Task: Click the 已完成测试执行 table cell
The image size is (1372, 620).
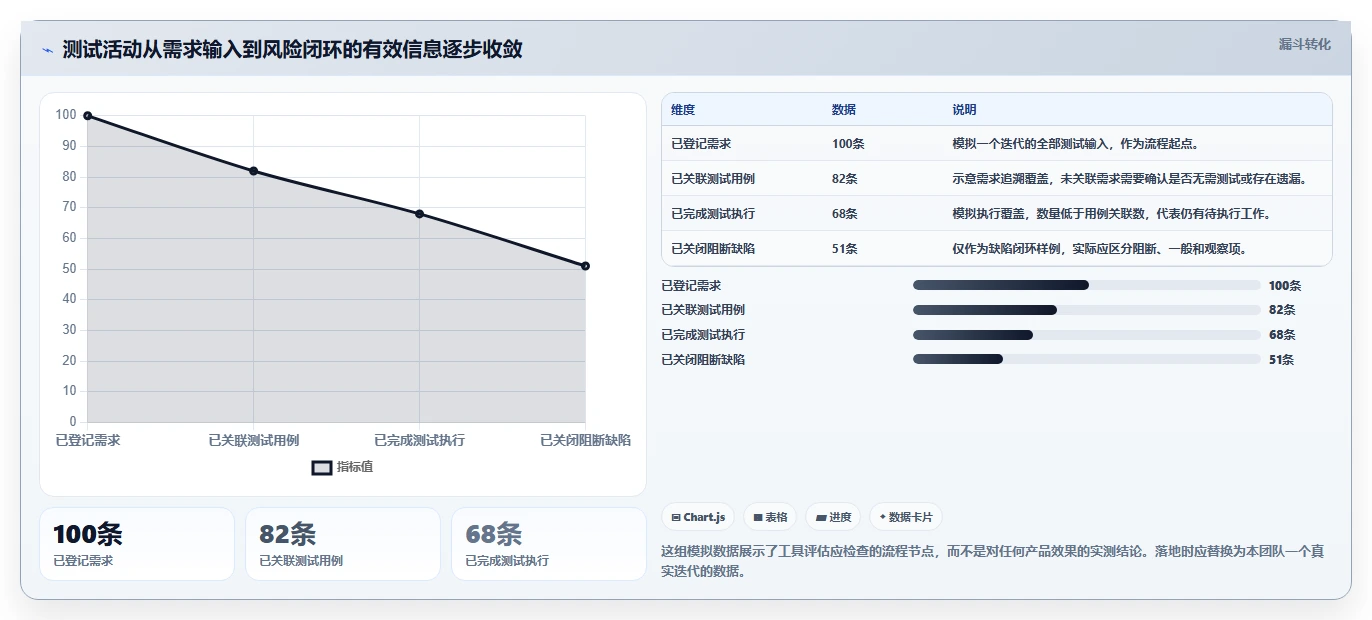Action: (x=713, y=214)
